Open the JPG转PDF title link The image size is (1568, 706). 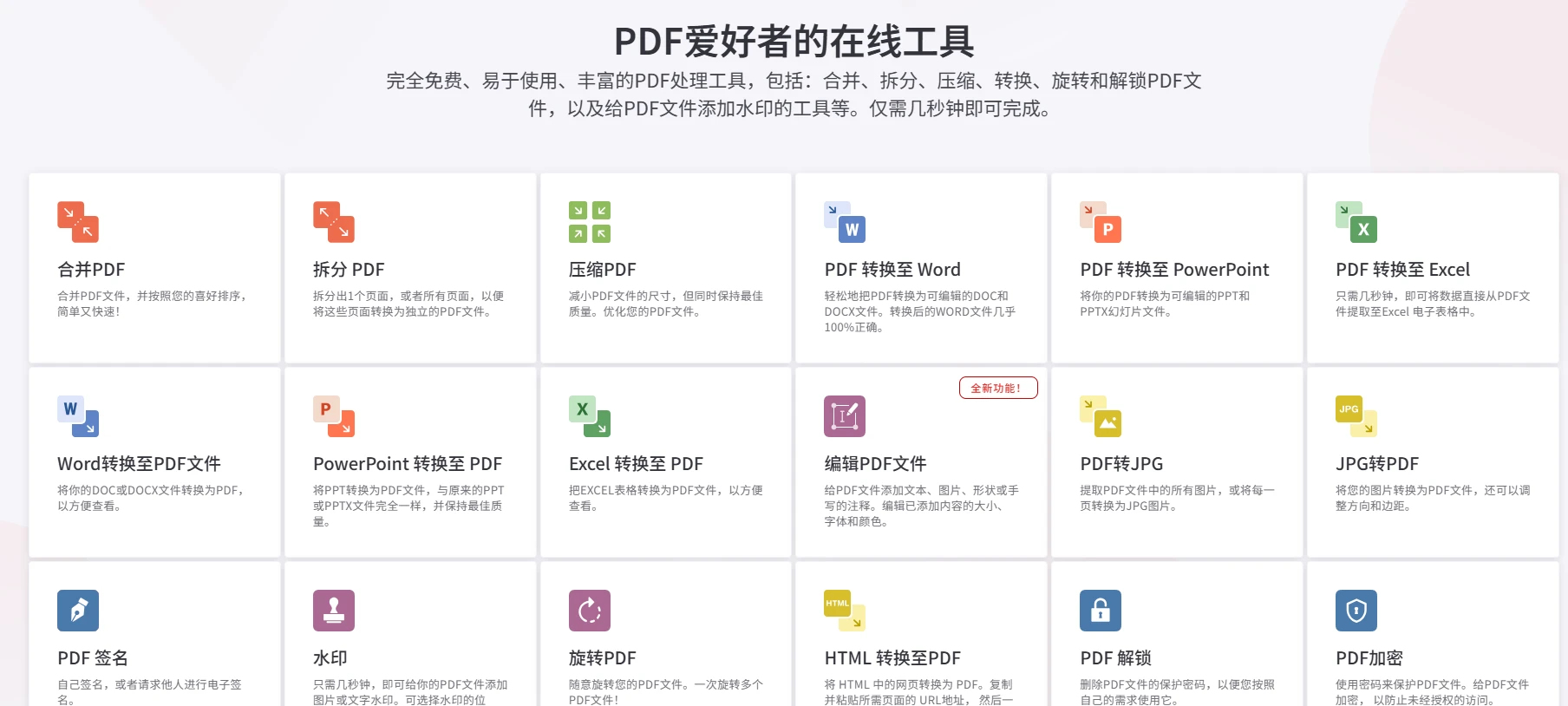pos(1377,464)
